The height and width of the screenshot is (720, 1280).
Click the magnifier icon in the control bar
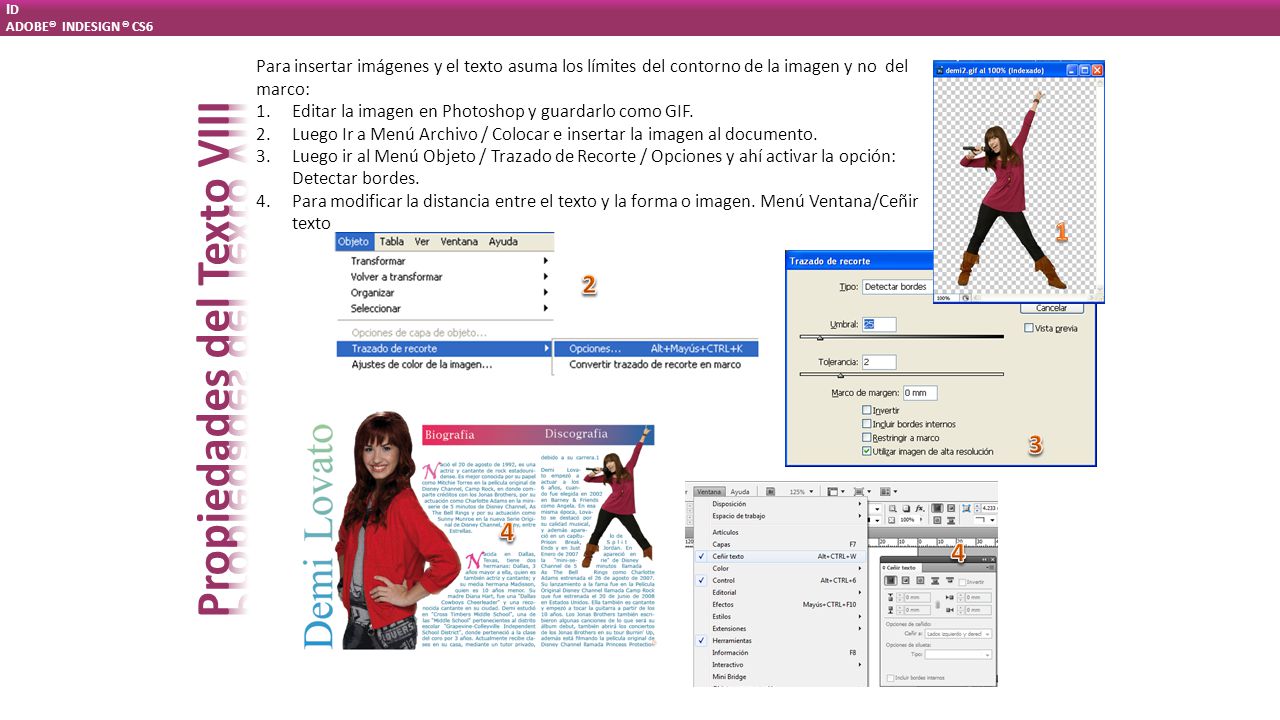pos(893,508)
